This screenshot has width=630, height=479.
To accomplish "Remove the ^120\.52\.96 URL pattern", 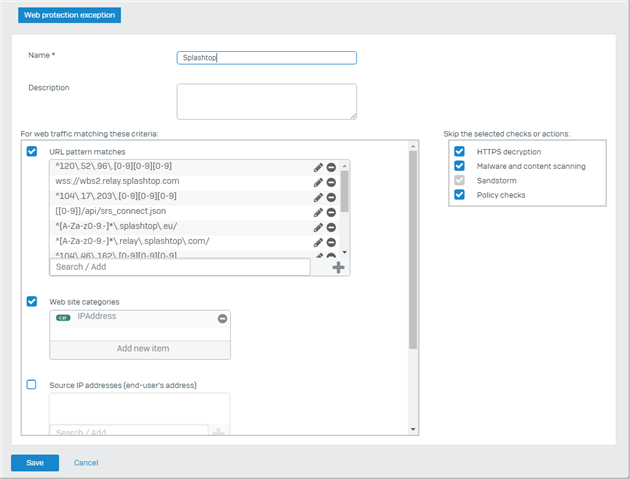I will point(331,168).
